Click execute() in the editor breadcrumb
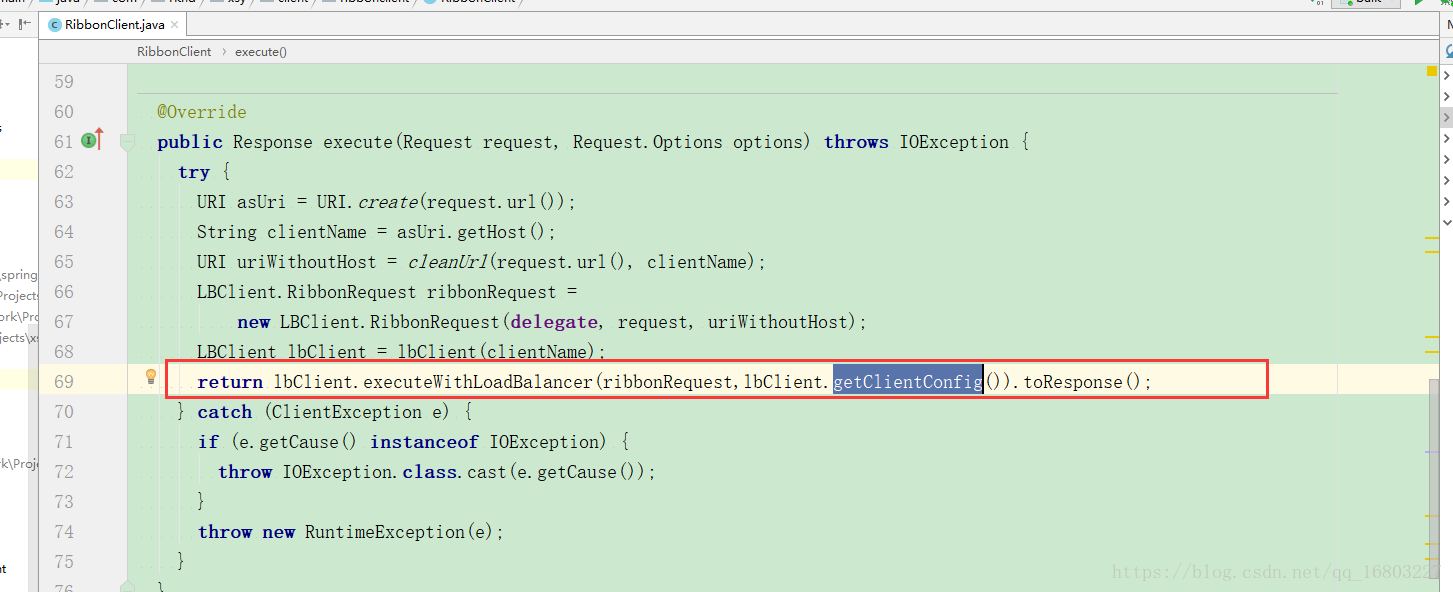This screenshot has width=1453, height=592. pos(260,51)
